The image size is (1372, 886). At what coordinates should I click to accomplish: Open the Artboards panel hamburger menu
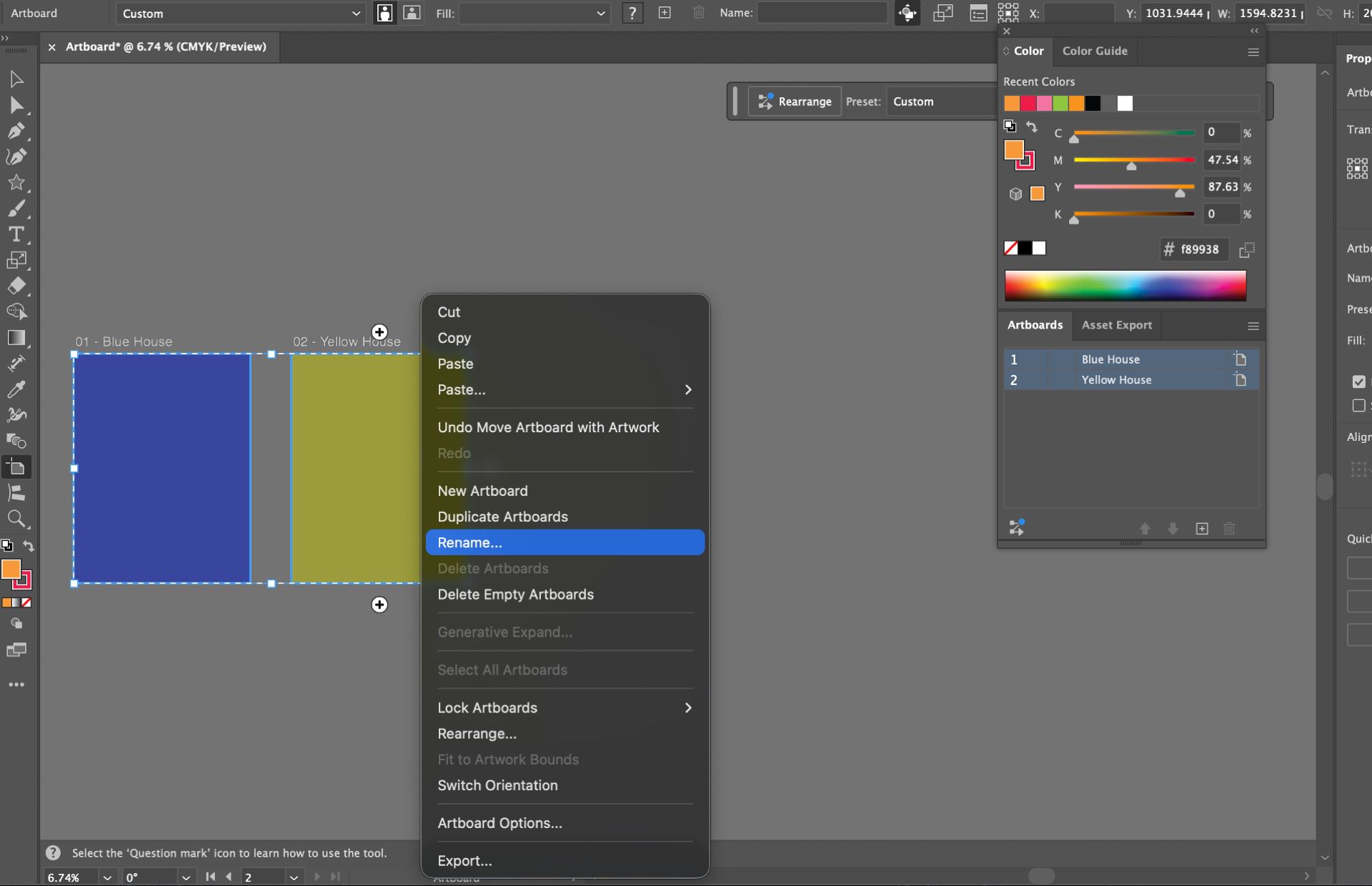click(x=1253, y=326)
